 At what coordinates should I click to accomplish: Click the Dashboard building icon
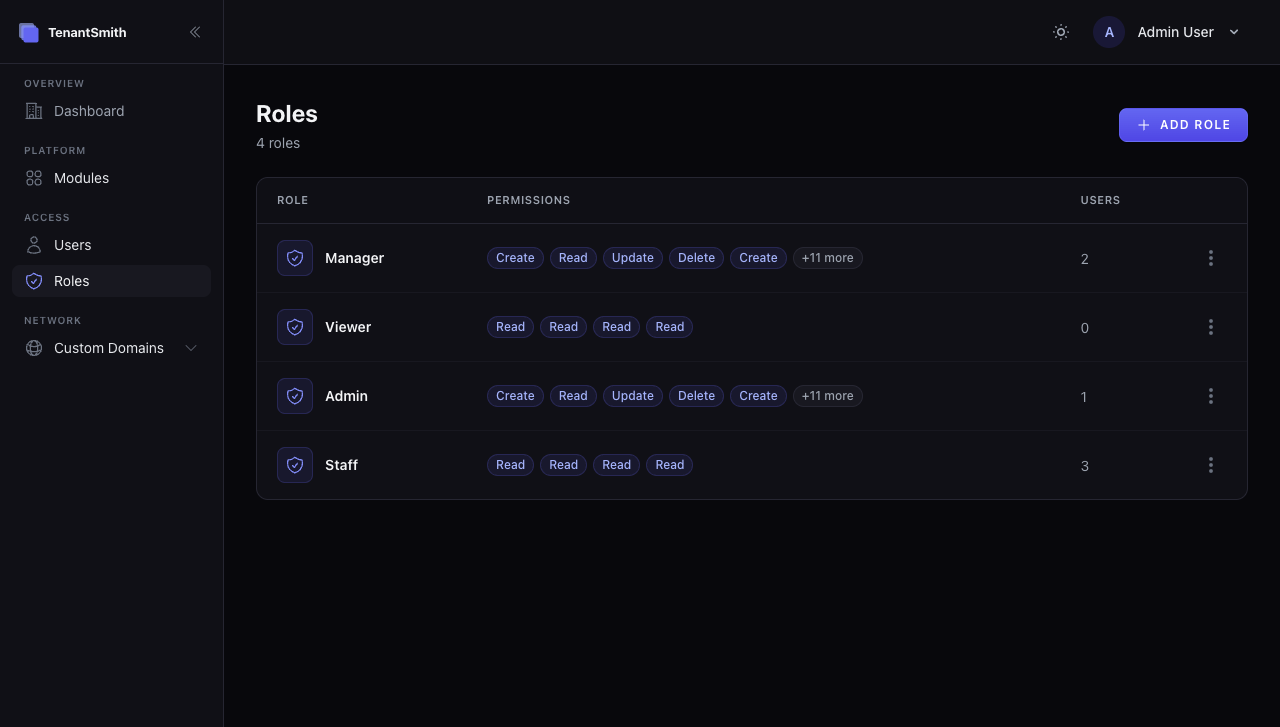tap(34, 111)
